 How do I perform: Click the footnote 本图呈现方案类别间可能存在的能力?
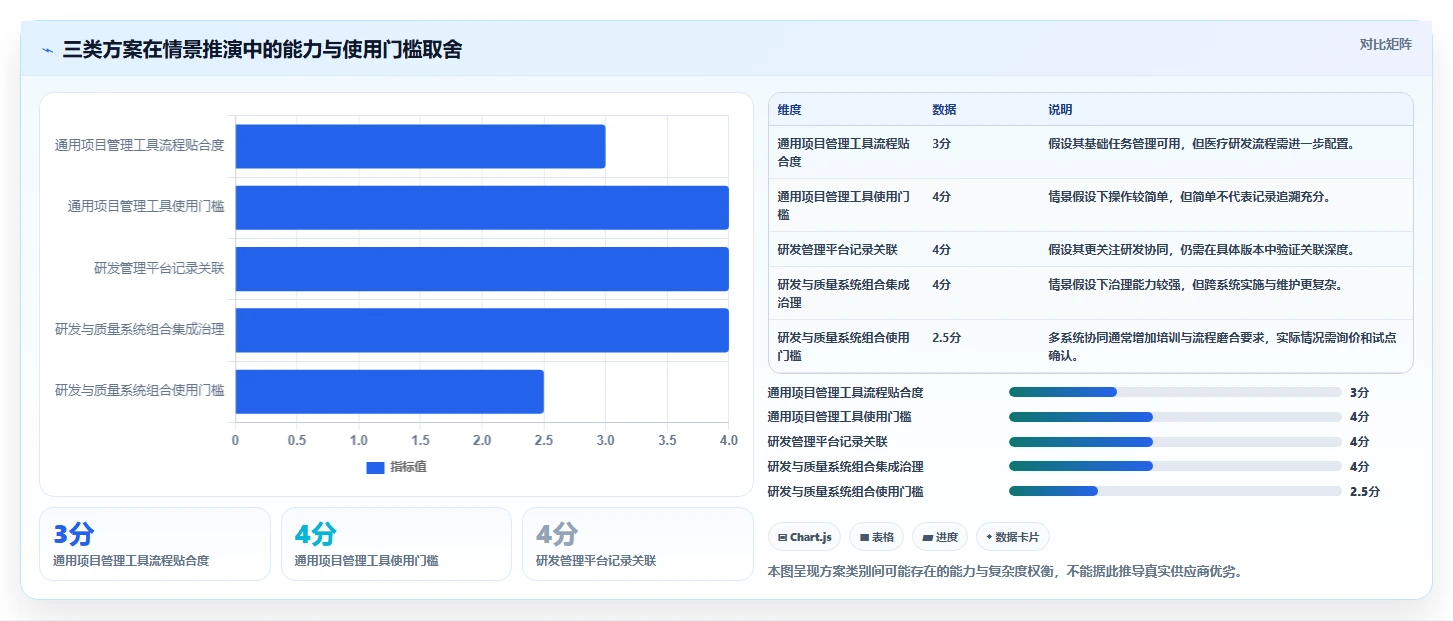coord(1005,572)
